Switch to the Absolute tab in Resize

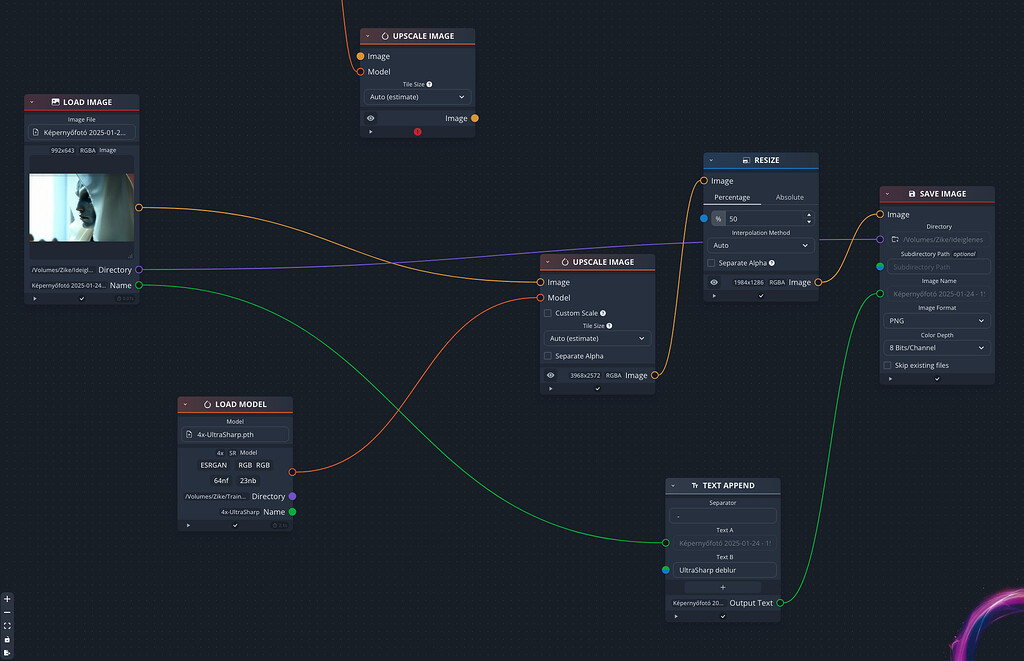[790, 197]
